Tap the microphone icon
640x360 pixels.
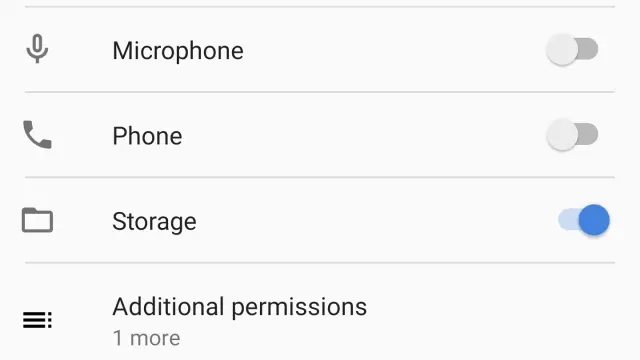point(37,49)
